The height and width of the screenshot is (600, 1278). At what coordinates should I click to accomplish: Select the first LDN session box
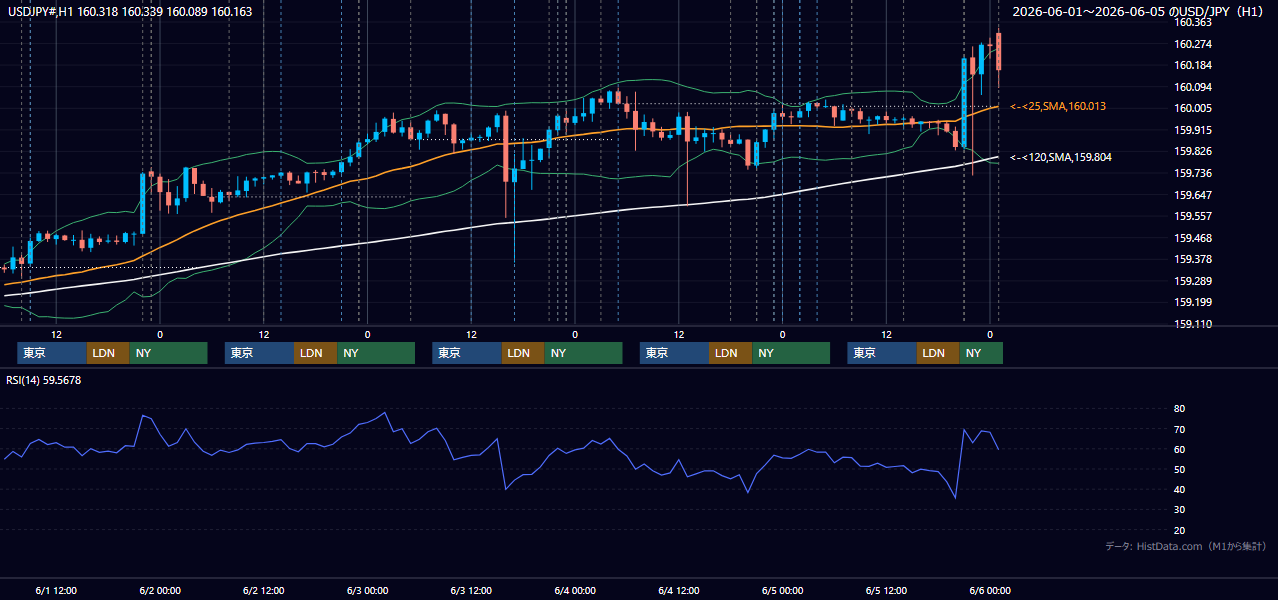coord(108,353)
